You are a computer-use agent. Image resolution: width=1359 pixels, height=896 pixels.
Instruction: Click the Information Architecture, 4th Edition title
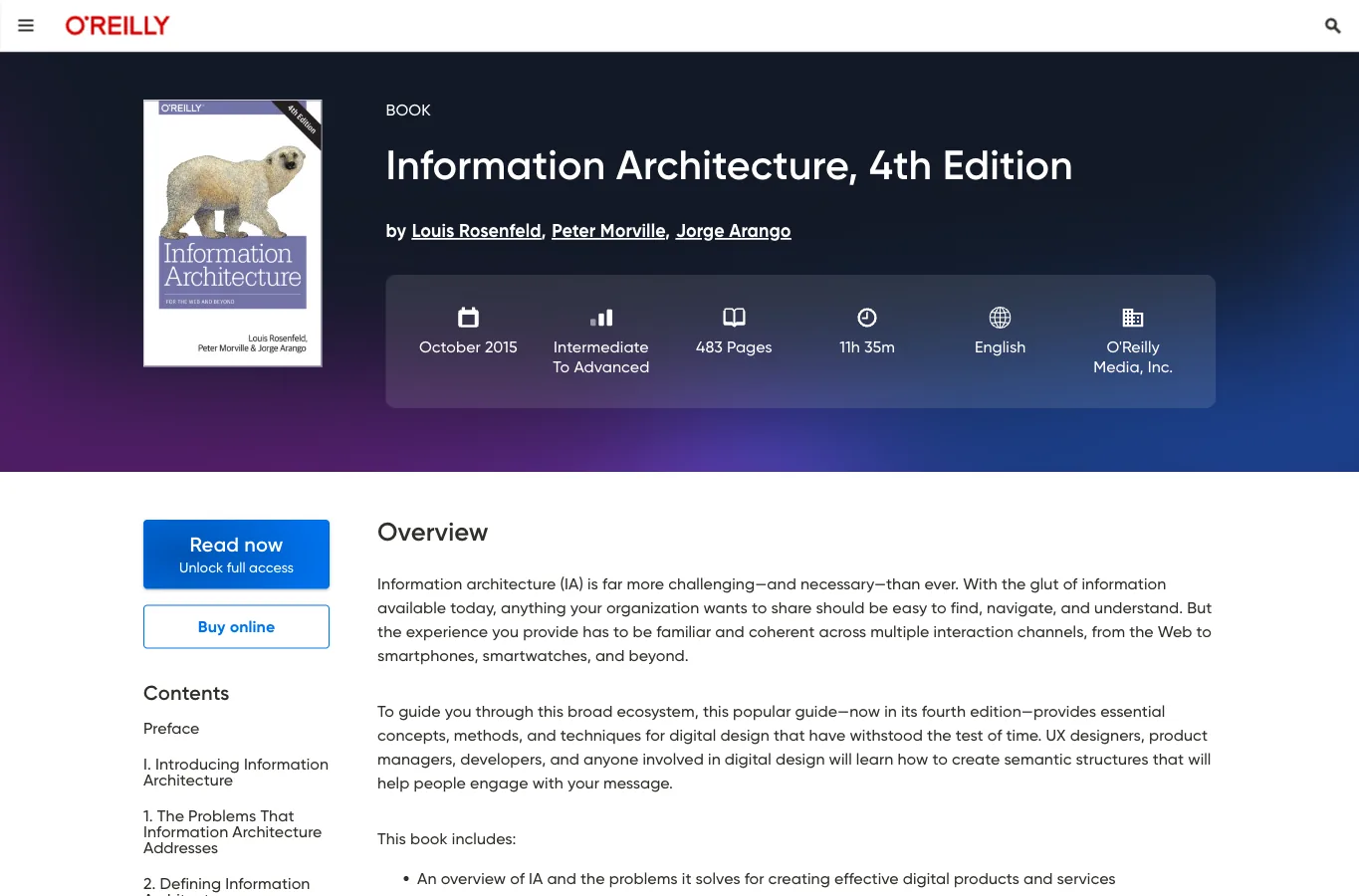point(729,165)
